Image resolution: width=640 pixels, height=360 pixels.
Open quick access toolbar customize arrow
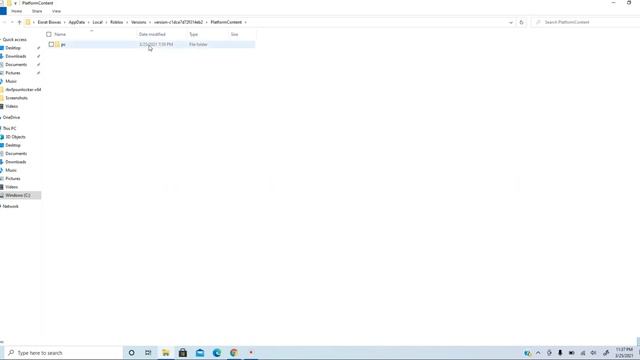[16, 3]
